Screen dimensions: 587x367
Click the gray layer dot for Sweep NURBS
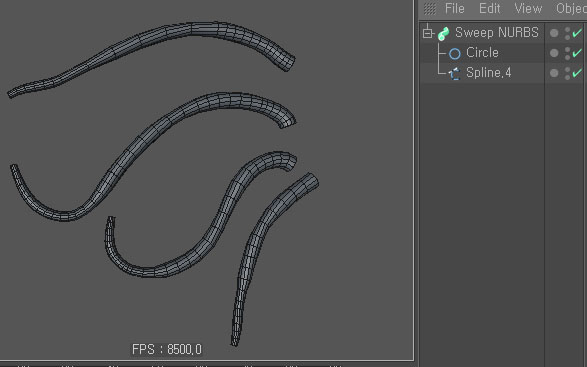point(554,33)
